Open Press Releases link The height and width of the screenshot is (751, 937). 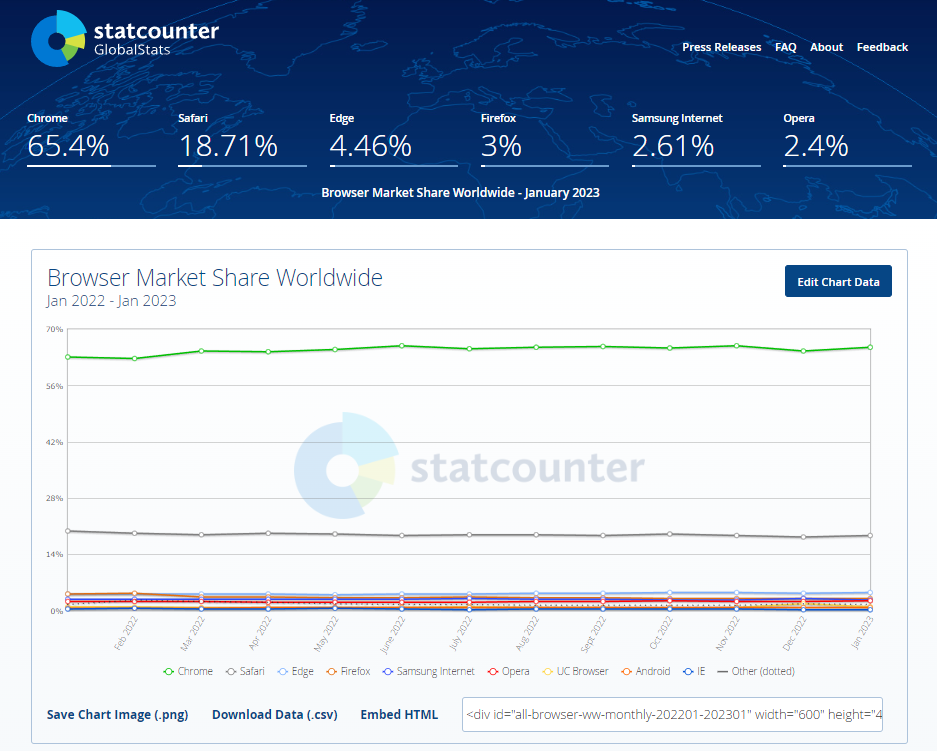point(721,47)
